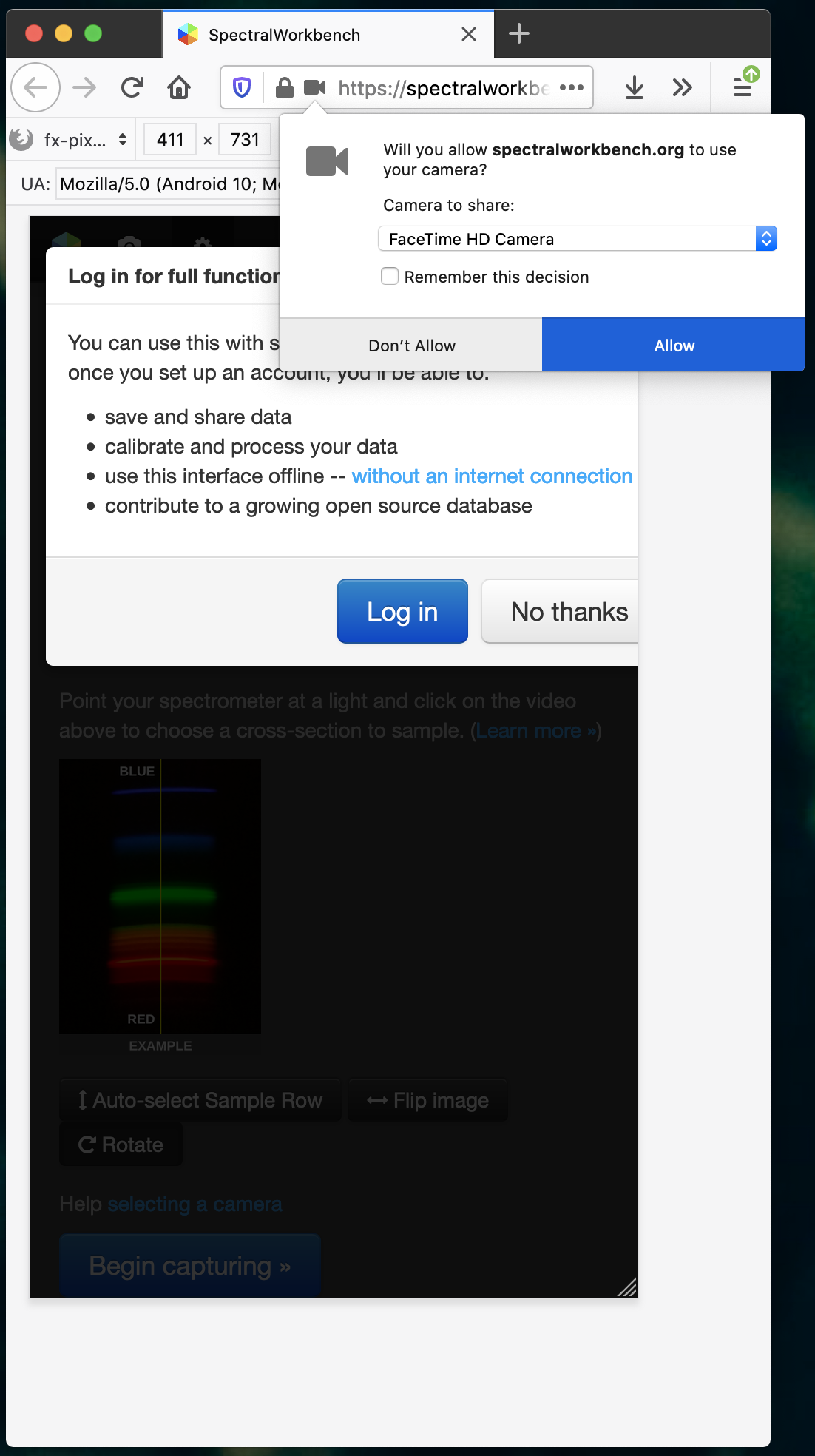This screenshot has height=1456, width=815.
Task: Open the Firefox hamburger menu
Action: click(x=743, y=87)
